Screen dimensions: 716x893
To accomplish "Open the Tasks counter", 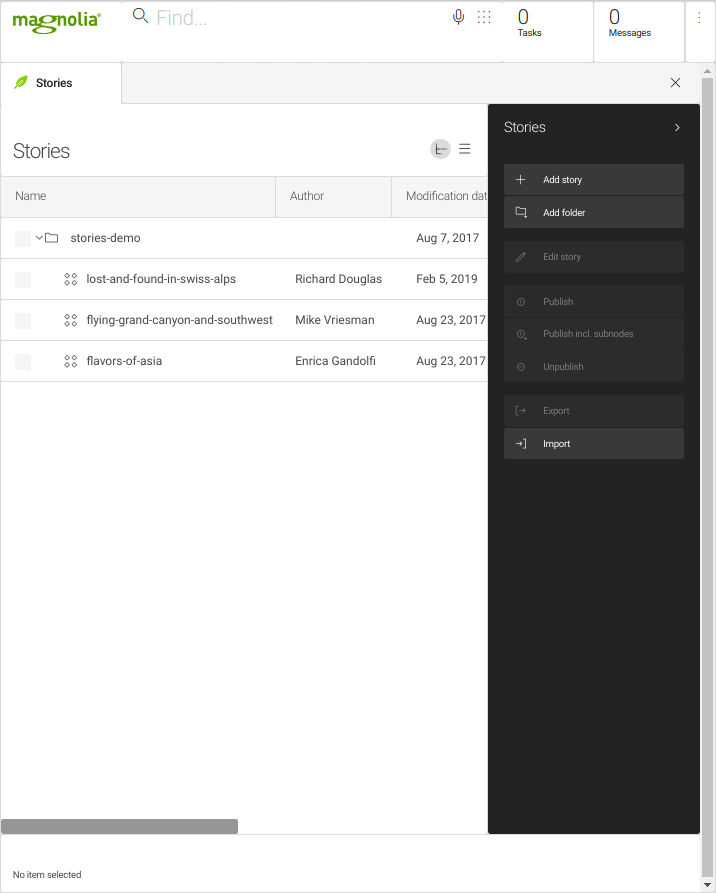I will [547, 31].
